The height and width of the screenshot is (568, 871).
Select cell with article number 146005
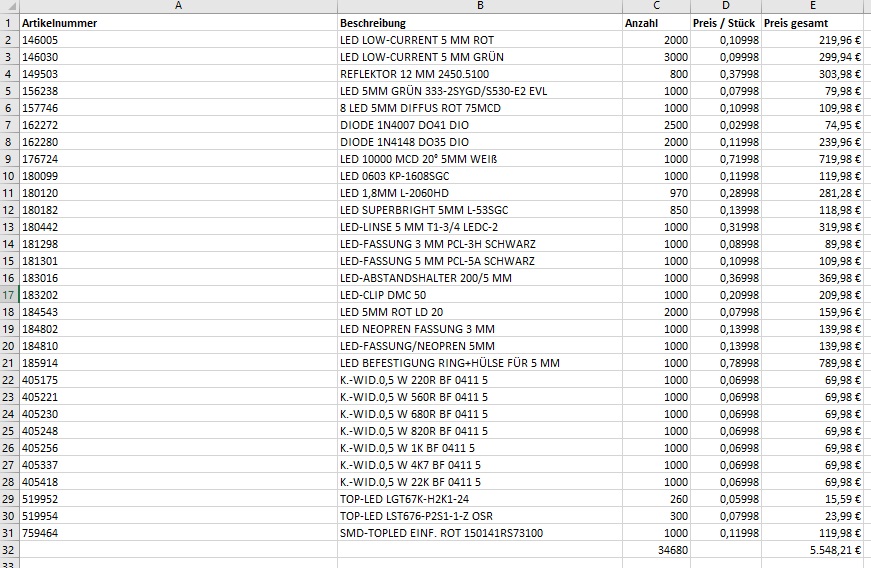coord(178,40)
